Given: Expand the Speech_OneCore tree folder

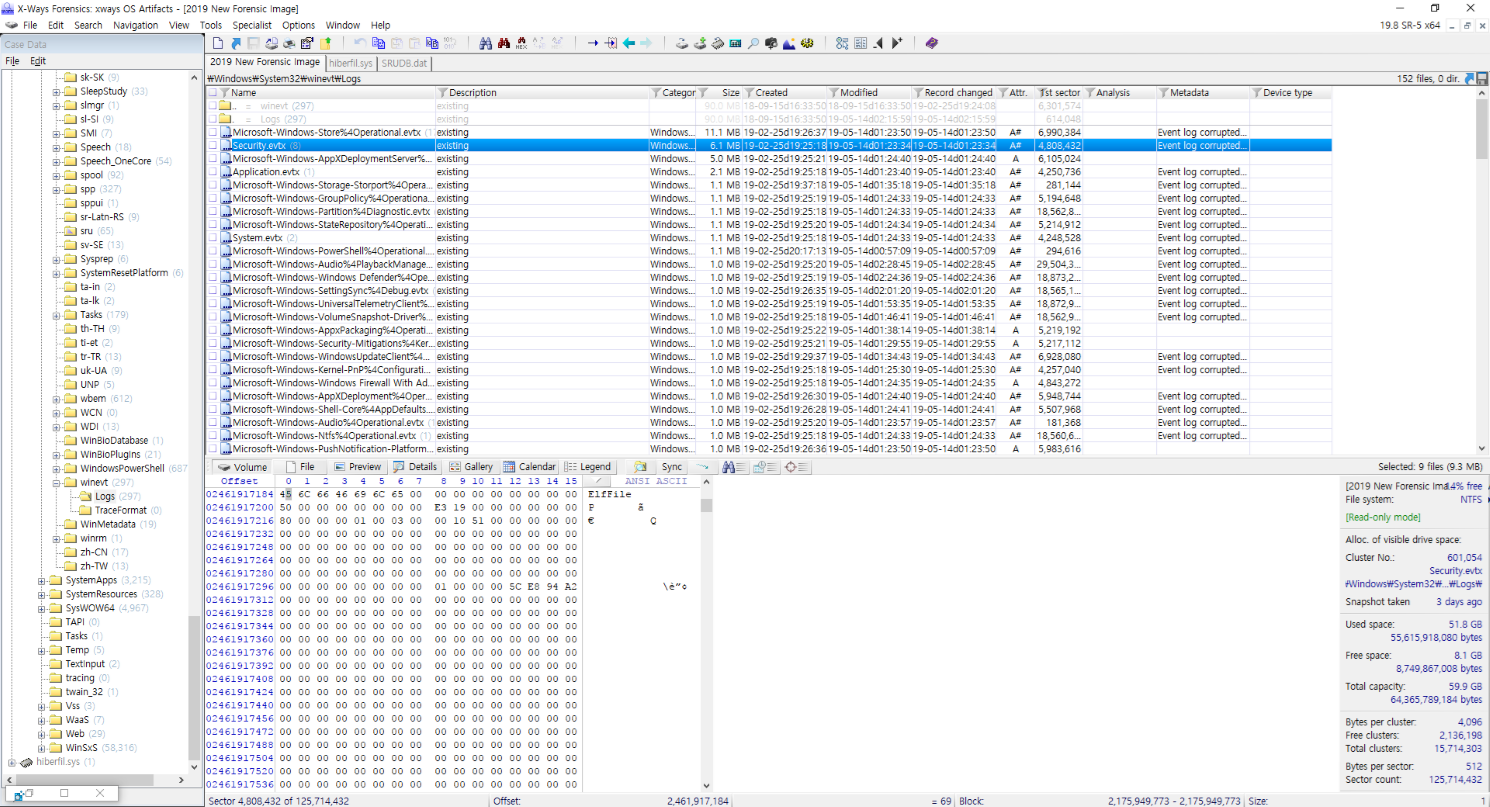Looking at the screenshot, I should coord(57,161).
